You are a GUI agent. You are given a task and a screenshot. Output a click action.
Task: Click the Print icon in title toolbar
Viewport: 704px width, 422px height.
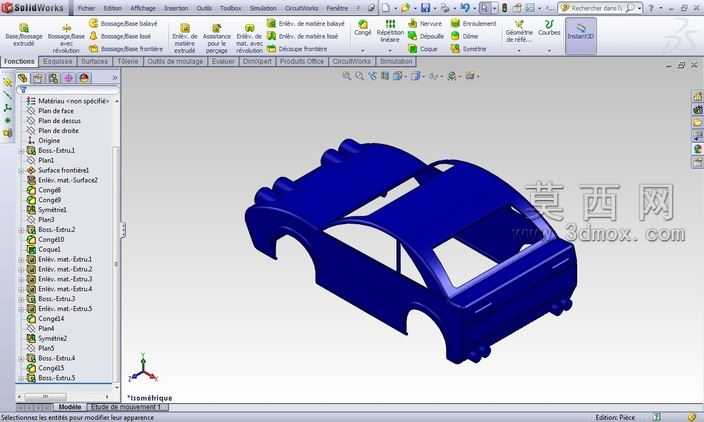tap(445, 8)
